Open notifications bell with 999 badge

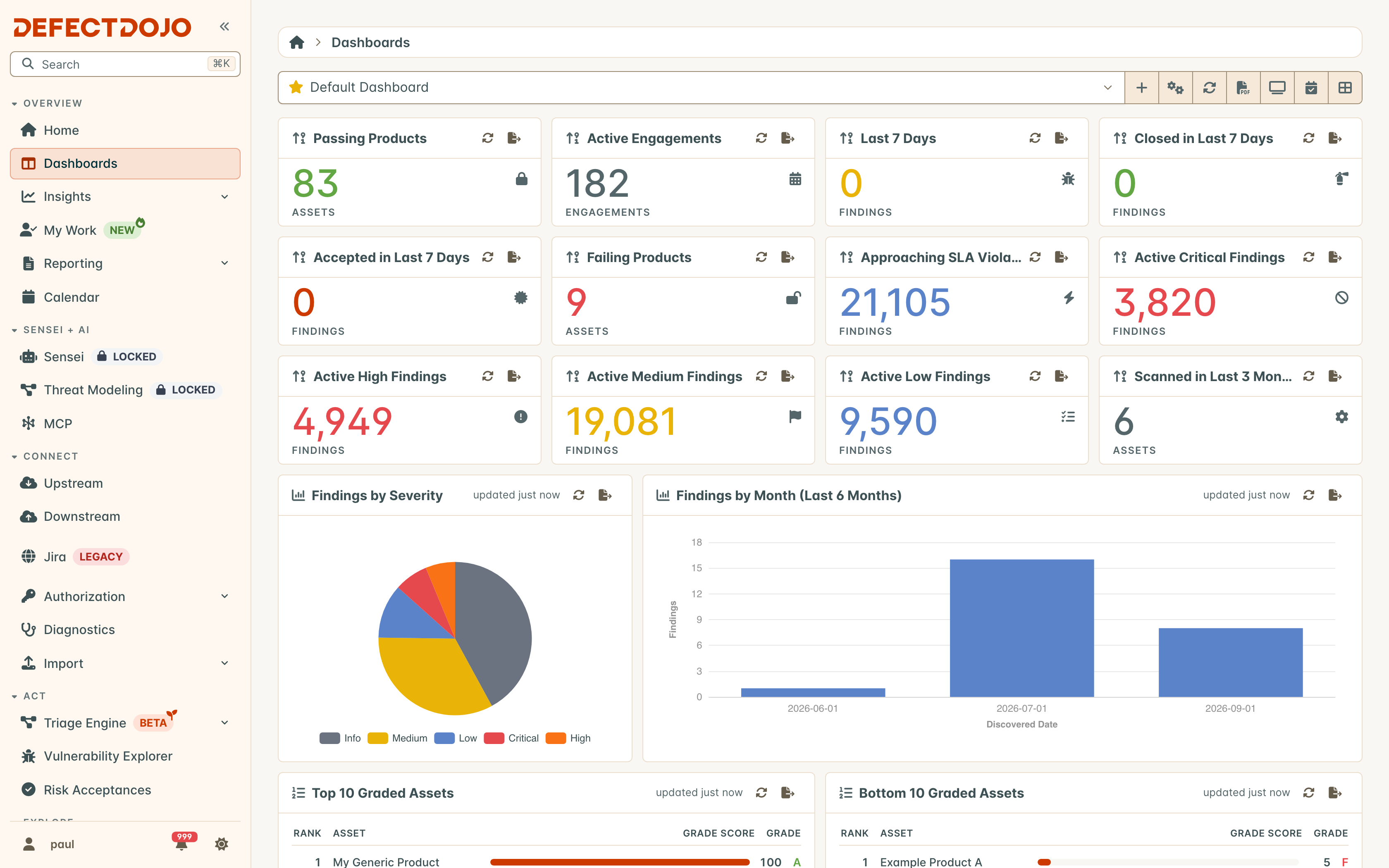(183, 842)
